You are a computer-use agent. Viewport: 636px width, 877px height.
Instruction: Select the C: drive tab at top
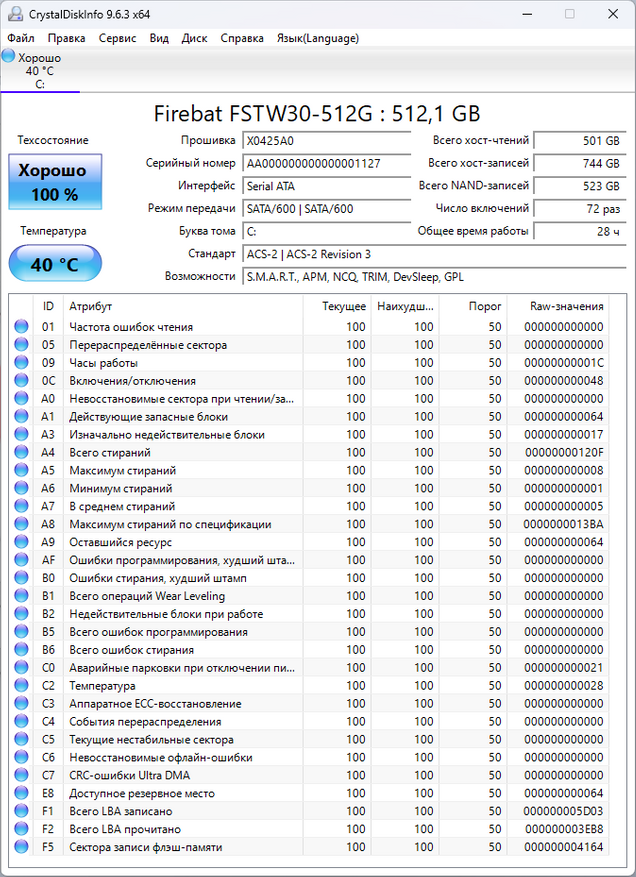coord(40,72)
